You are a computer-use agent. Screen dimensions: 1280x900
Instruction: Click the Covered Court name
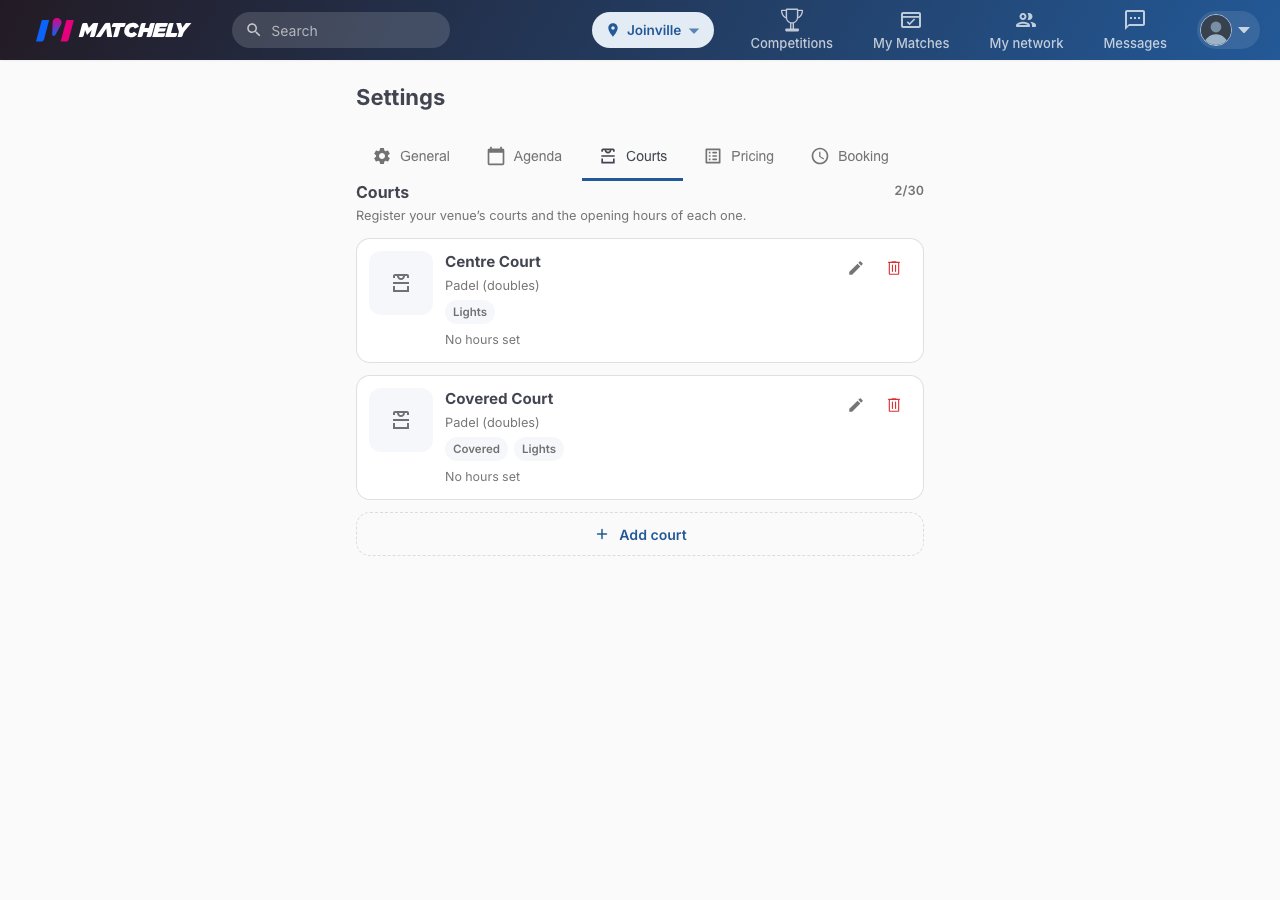click(499, 399)
